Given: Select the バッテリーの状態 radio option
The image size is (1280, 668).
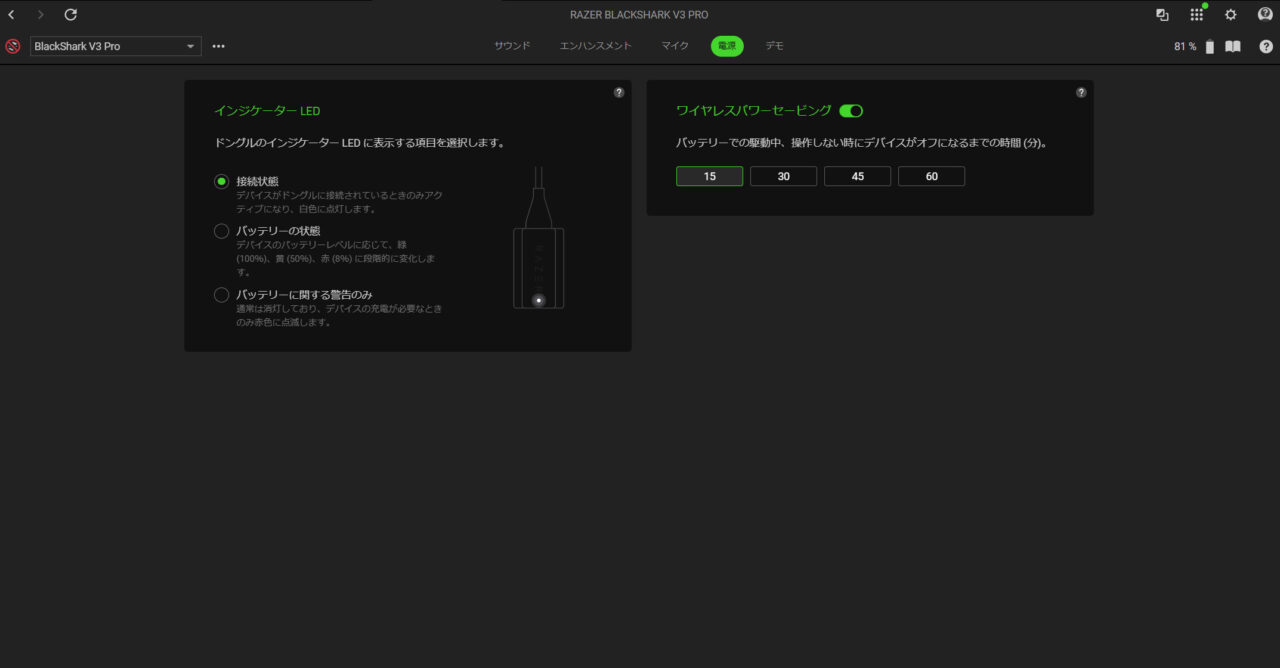Looking at the screenshot, I should [x=222, y=231].
